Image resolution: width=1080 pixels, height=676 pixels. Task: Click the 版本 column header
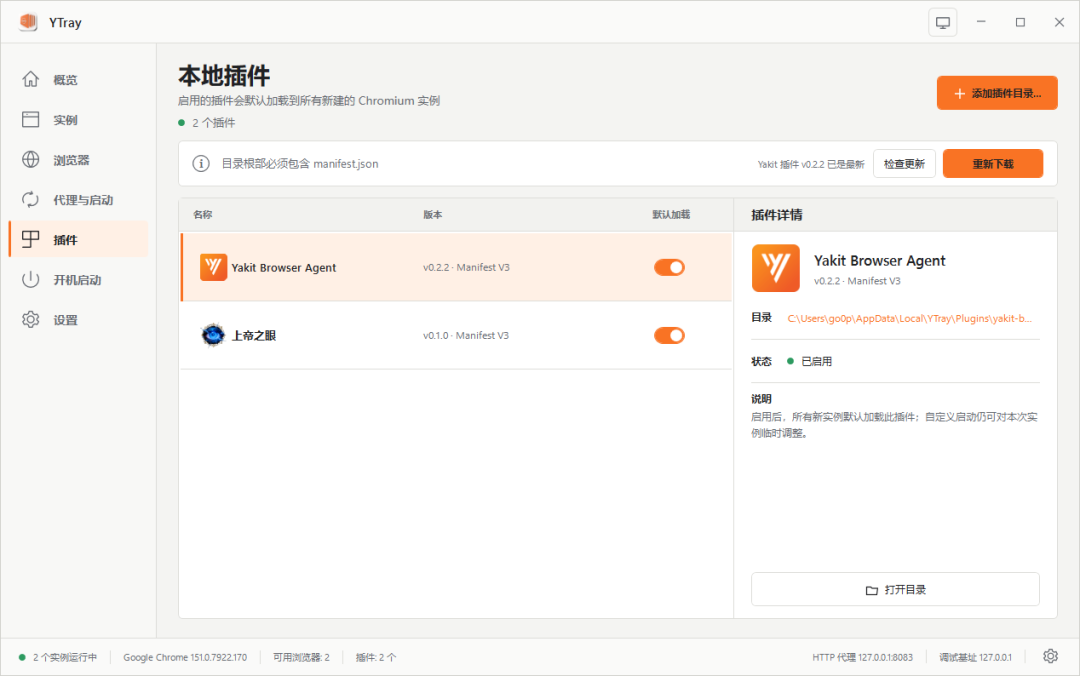tap(433, 214)
